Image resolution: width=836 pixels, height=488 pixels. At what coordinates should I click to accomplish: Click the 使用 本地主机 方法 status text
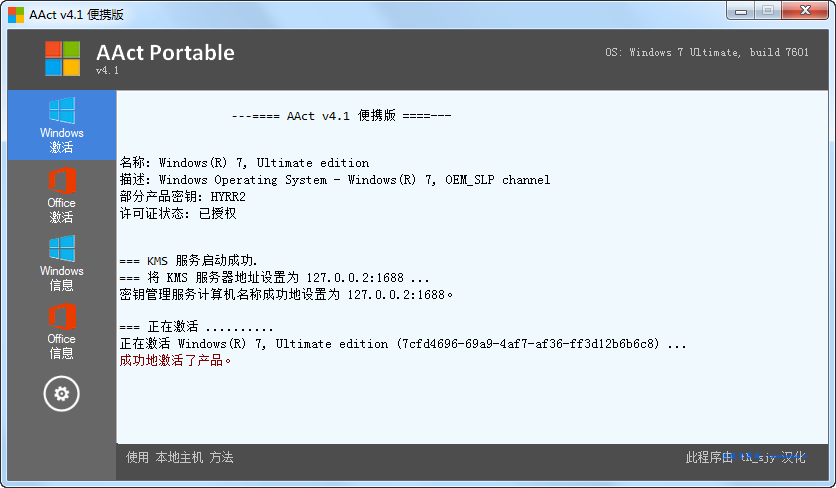180,458
